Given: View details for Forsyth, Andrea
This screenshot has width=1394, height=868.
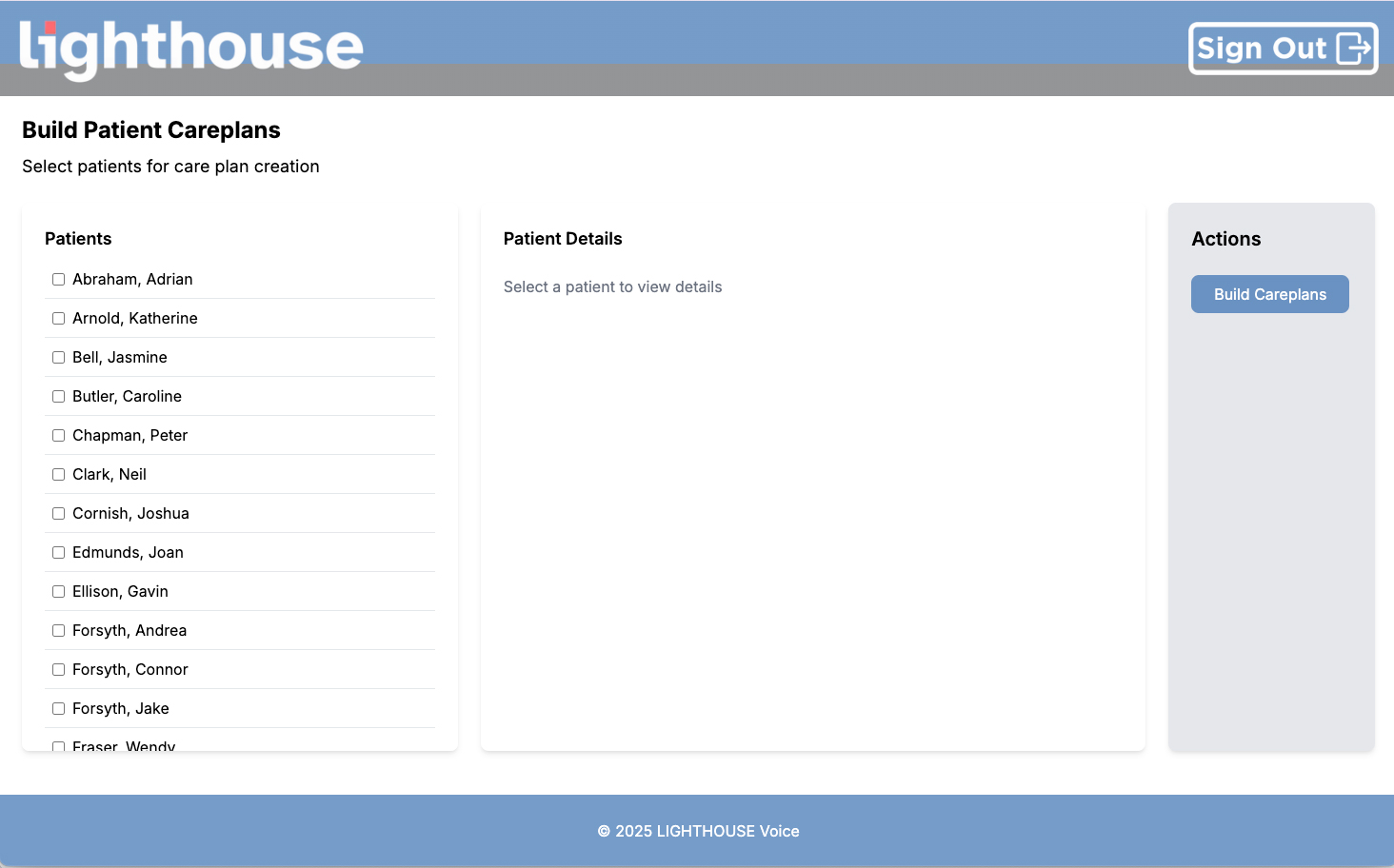Looking at the screenshot, I should tap(129, 630).
